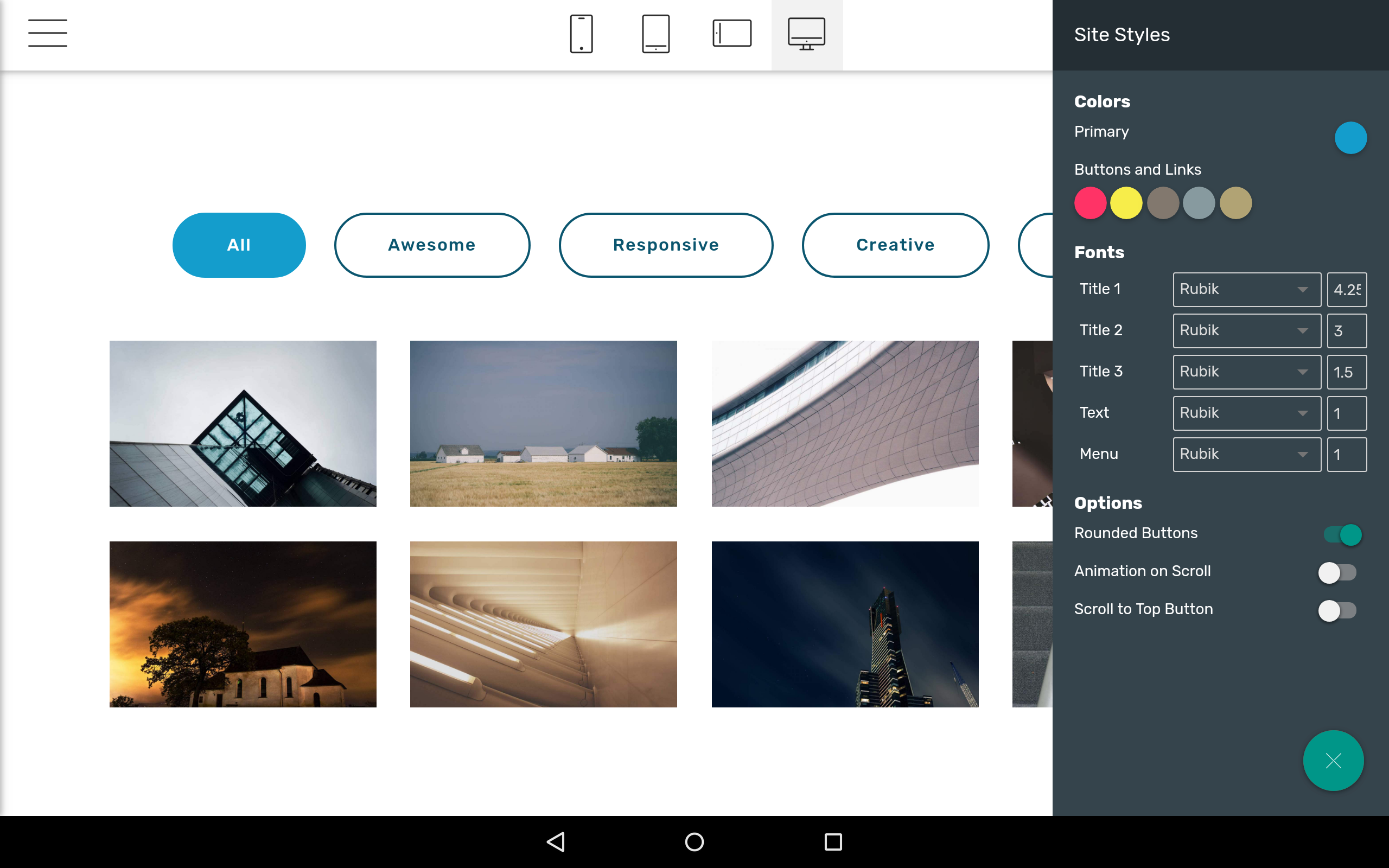Turn on Scroll to Top Button
Viewport: 1389px width, 868px height.
[1337, 610]
